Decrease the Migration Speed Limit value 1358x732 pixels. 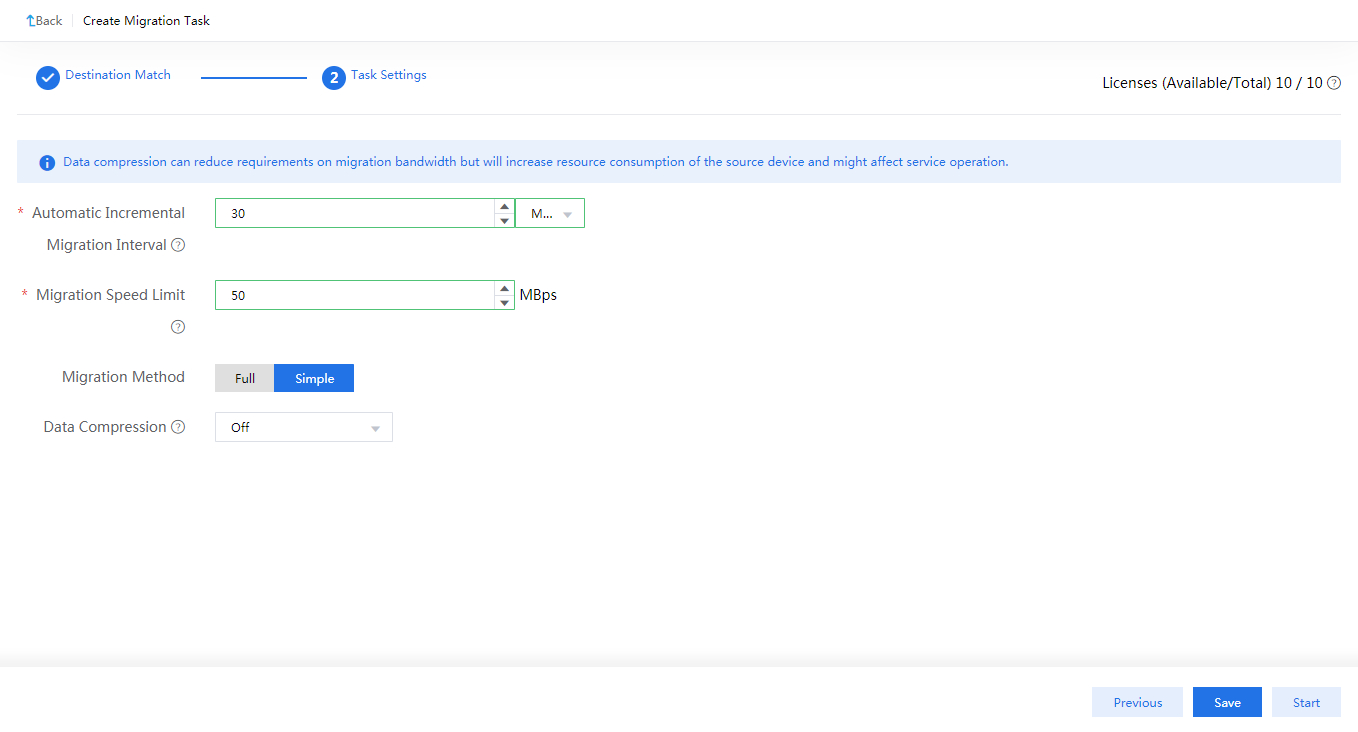[x=504, y=302]
